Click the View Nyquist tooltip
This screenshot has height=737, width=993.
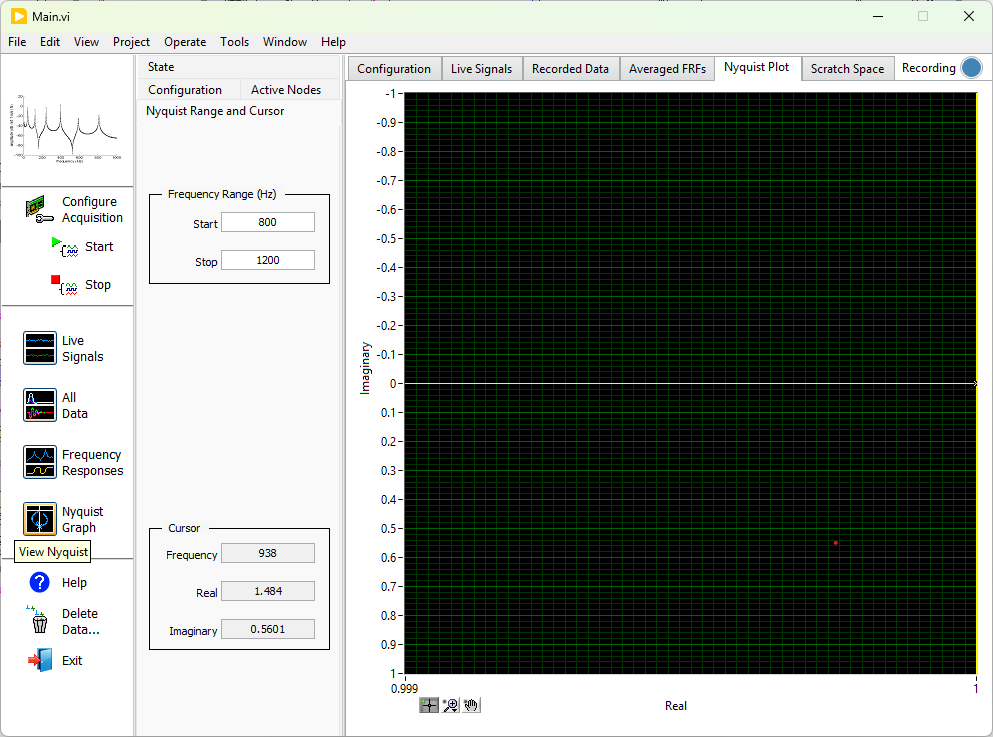[53, 551]
